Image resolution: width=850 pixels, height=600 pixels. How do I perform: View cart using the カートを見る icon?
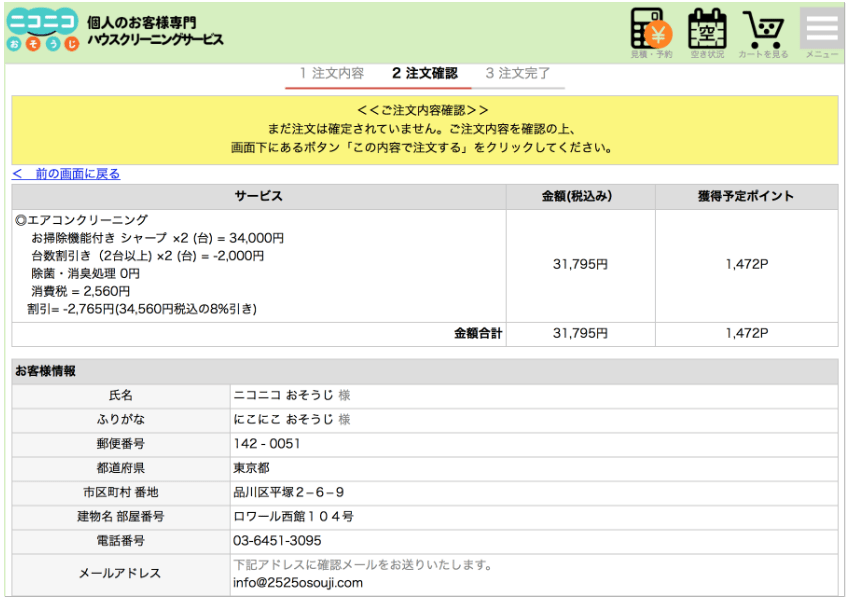coord(765,28)
